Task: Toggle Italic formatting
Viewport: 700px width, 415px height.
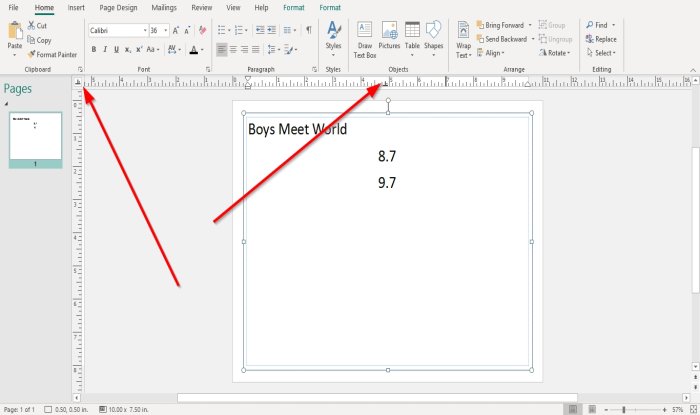Action: point(105,50)
